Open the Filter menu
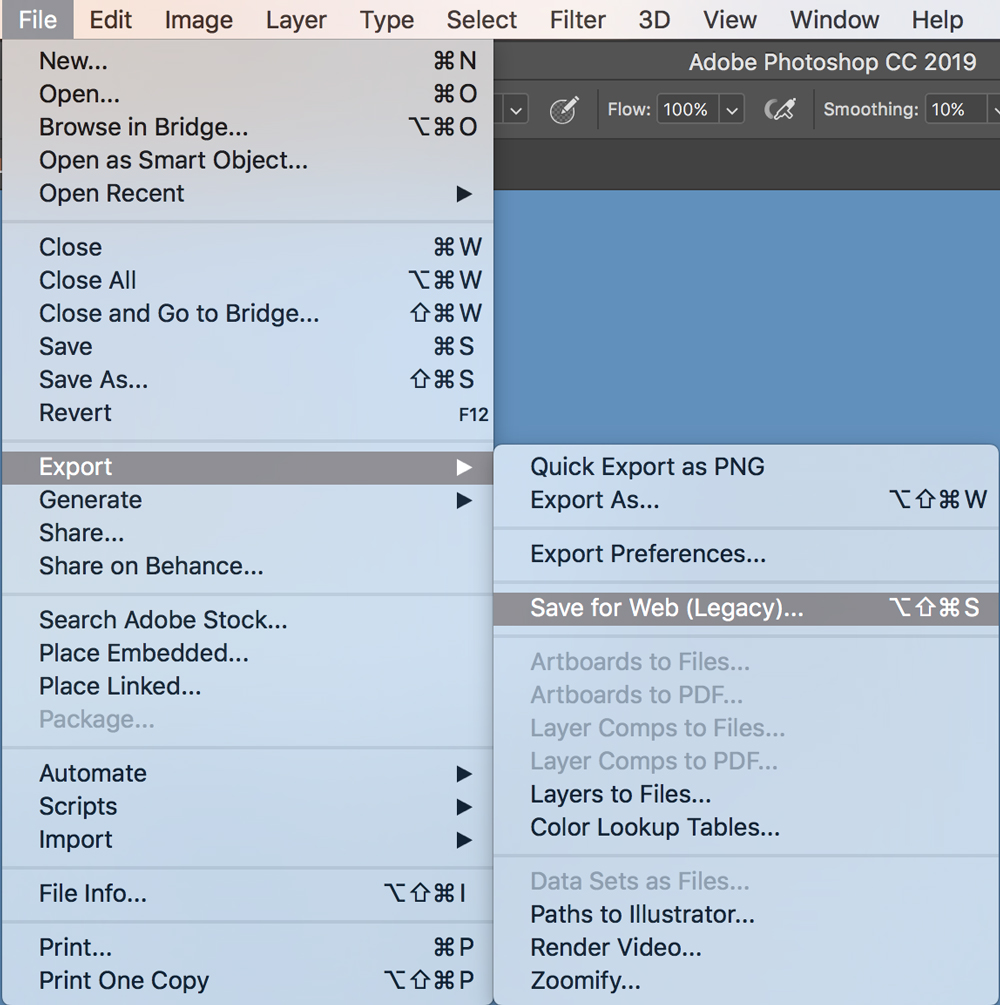 [576, 20]
